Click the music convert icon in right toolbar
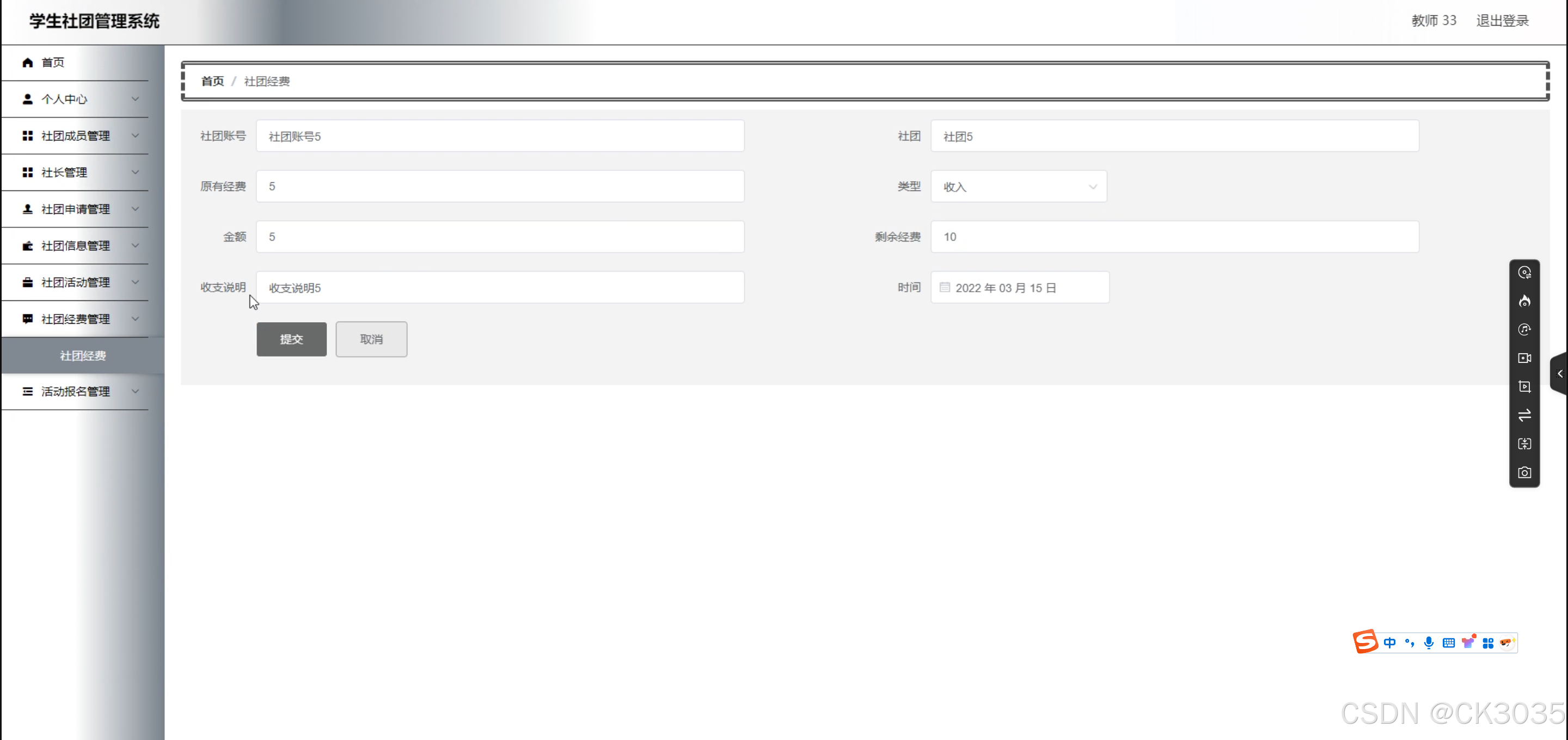 coord(1524,329)
